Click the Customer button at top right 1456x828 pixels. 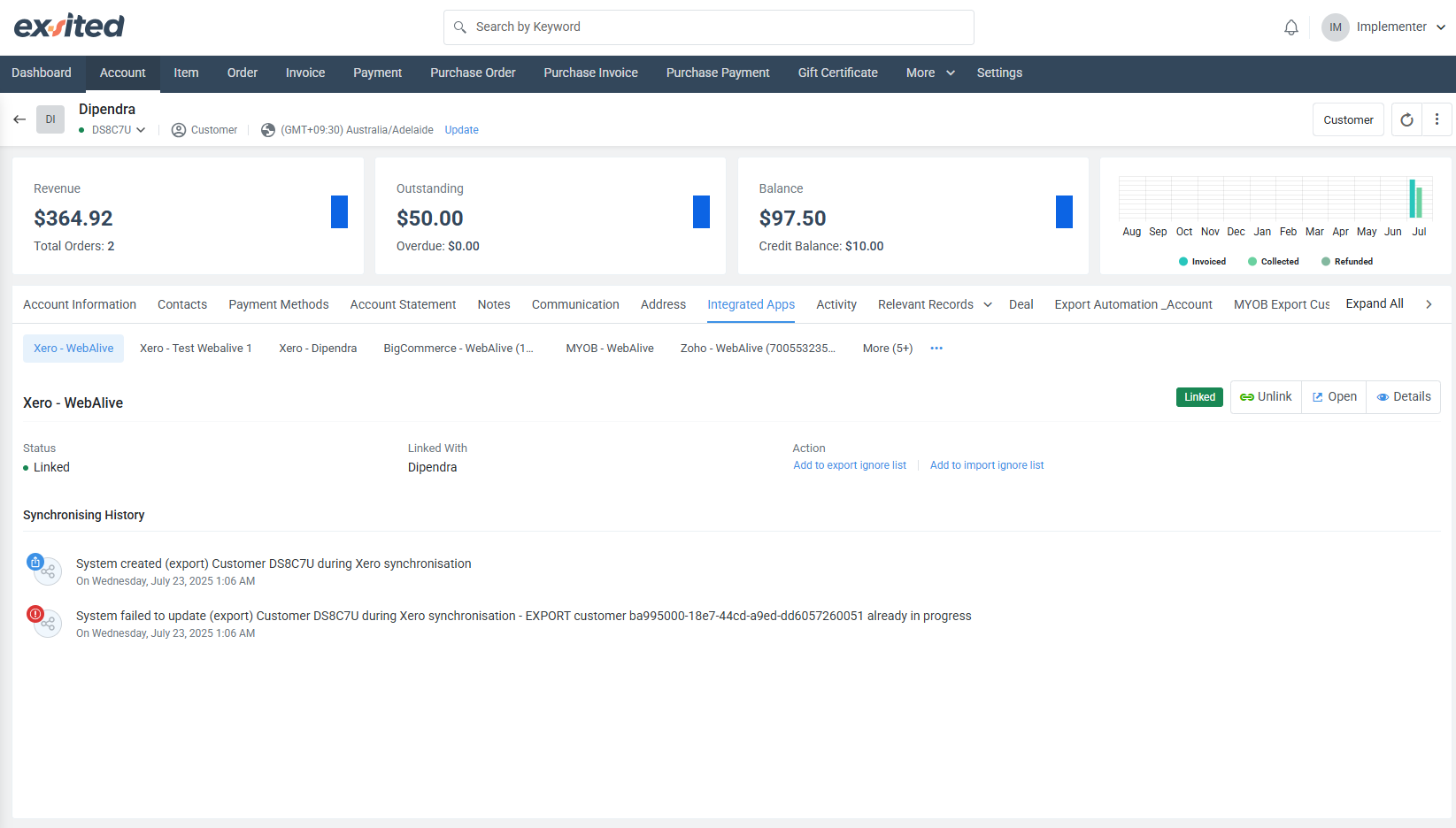click(x=1348, y=119)
